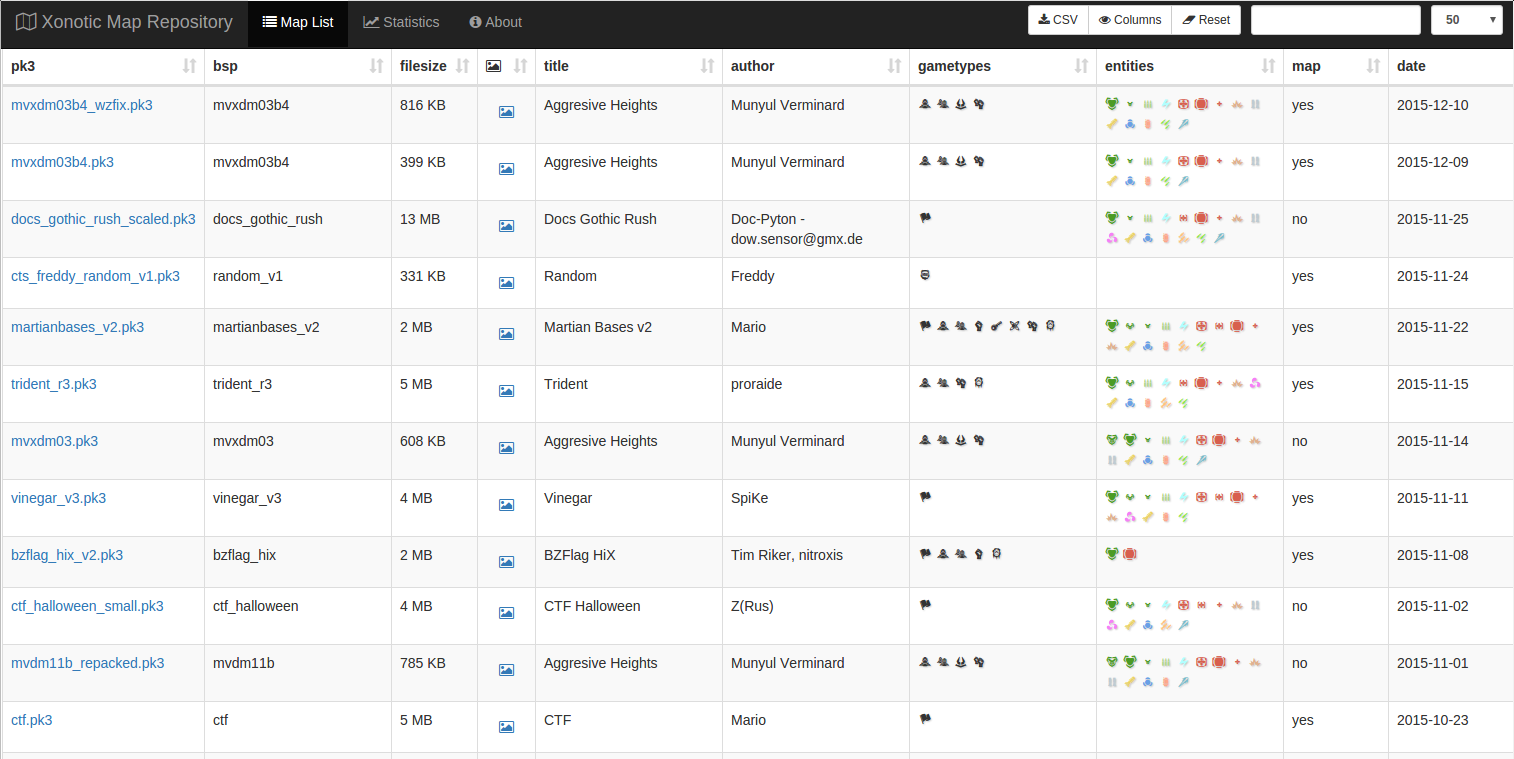Open image preview for mvxdm03b4_wzfix.pk3 row
Screen dimensions: 1514x759
point(506,112)
